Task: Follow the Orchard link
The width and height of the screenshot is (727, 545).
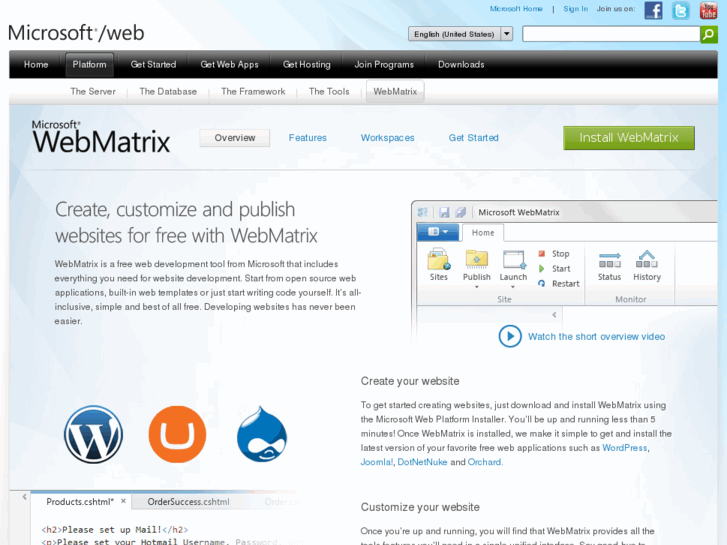Action: pos(485,462)
